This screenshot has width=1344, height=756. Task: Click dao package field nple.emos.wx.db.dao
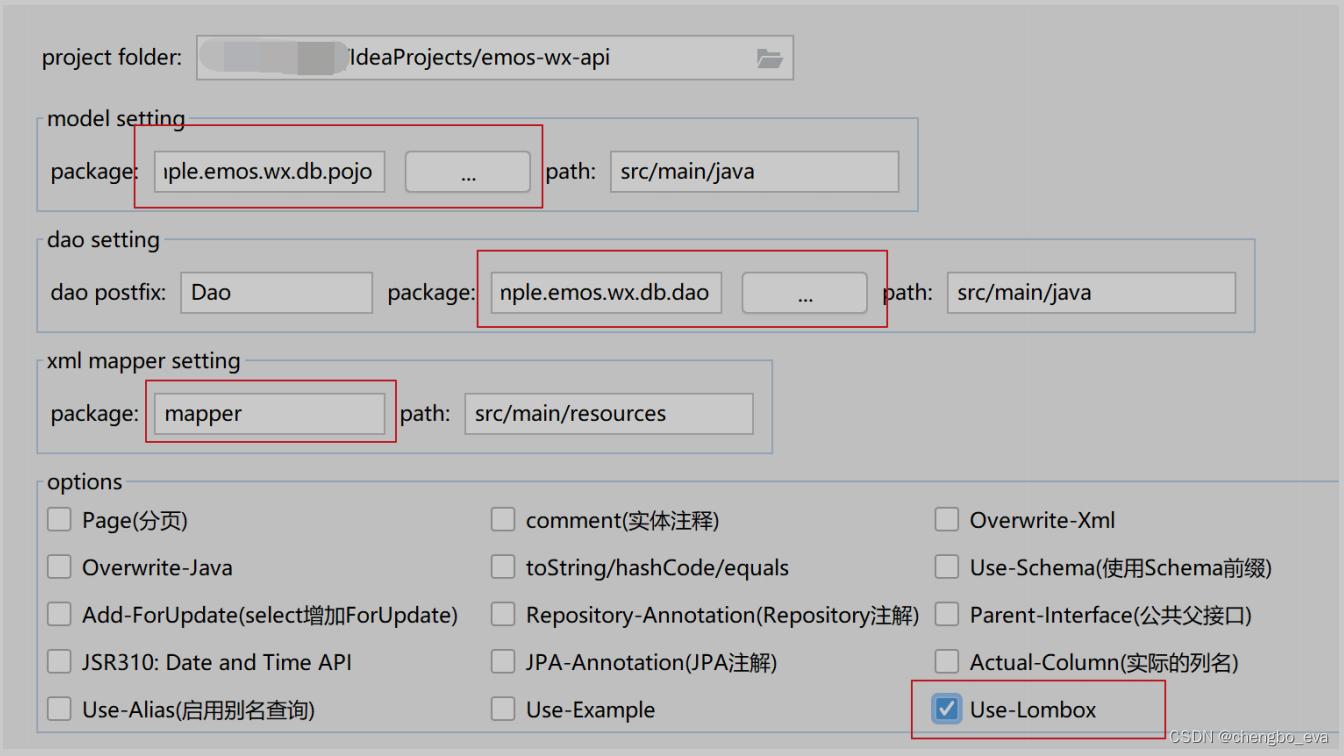(x=606, y=293)
